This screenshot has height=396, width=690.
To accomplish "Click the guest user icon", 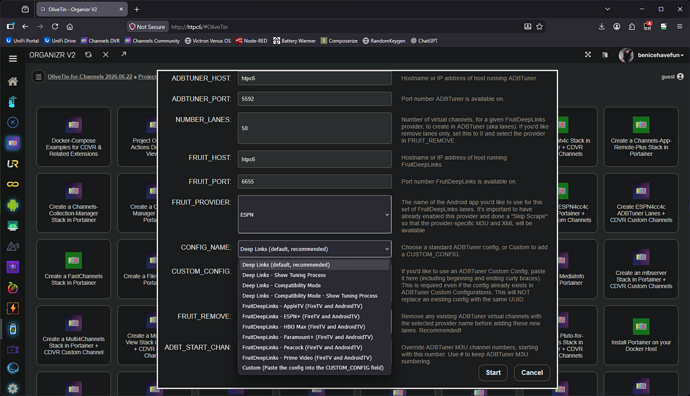I will point(680,77).
